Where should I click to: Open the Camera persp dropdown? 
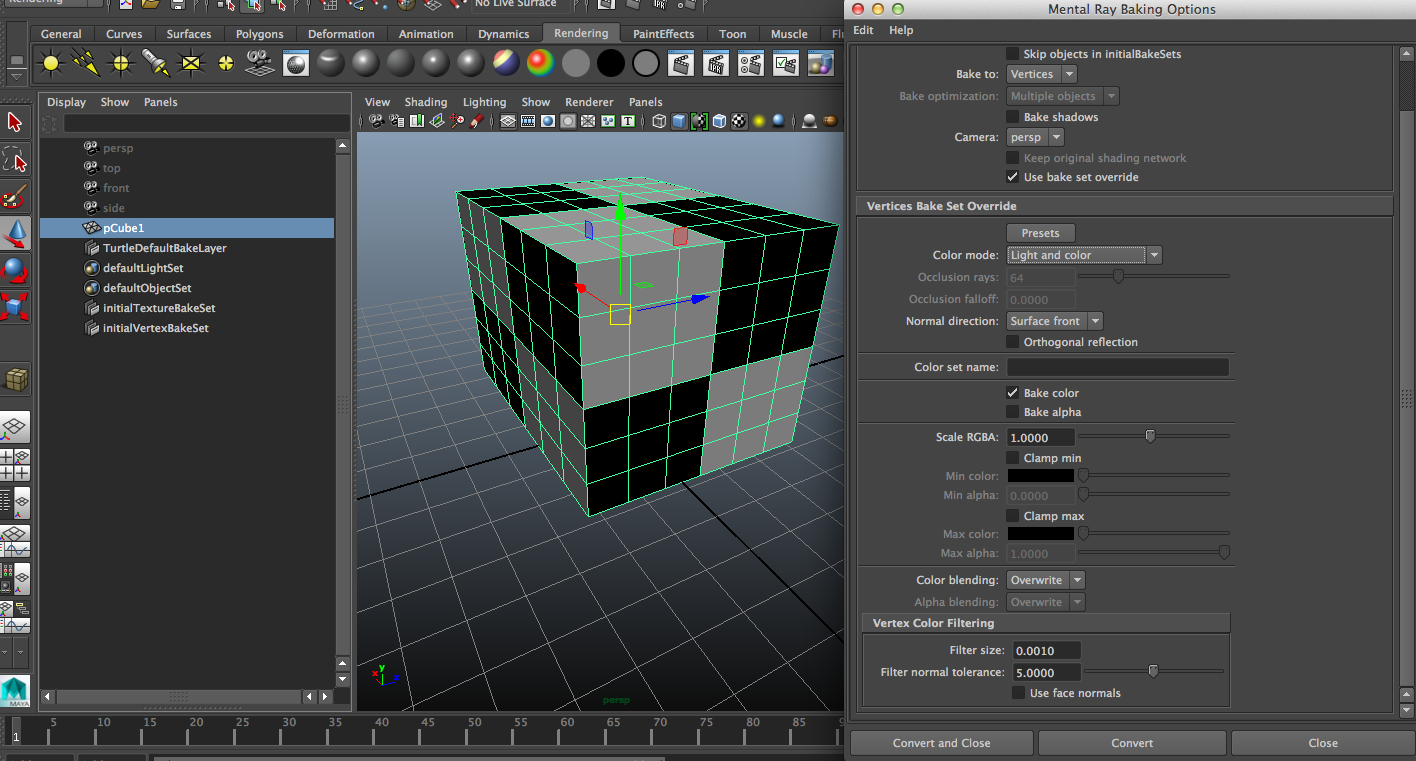coord(1035,137)
